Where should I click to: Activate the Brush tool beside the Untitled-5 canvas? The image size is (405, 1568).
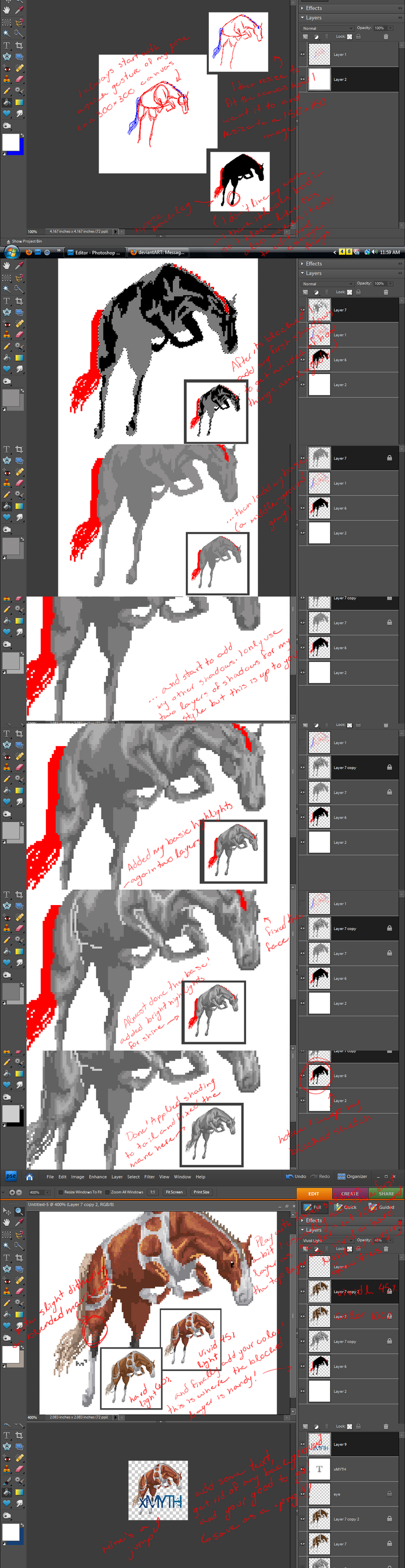click(x=6, y=1303)
